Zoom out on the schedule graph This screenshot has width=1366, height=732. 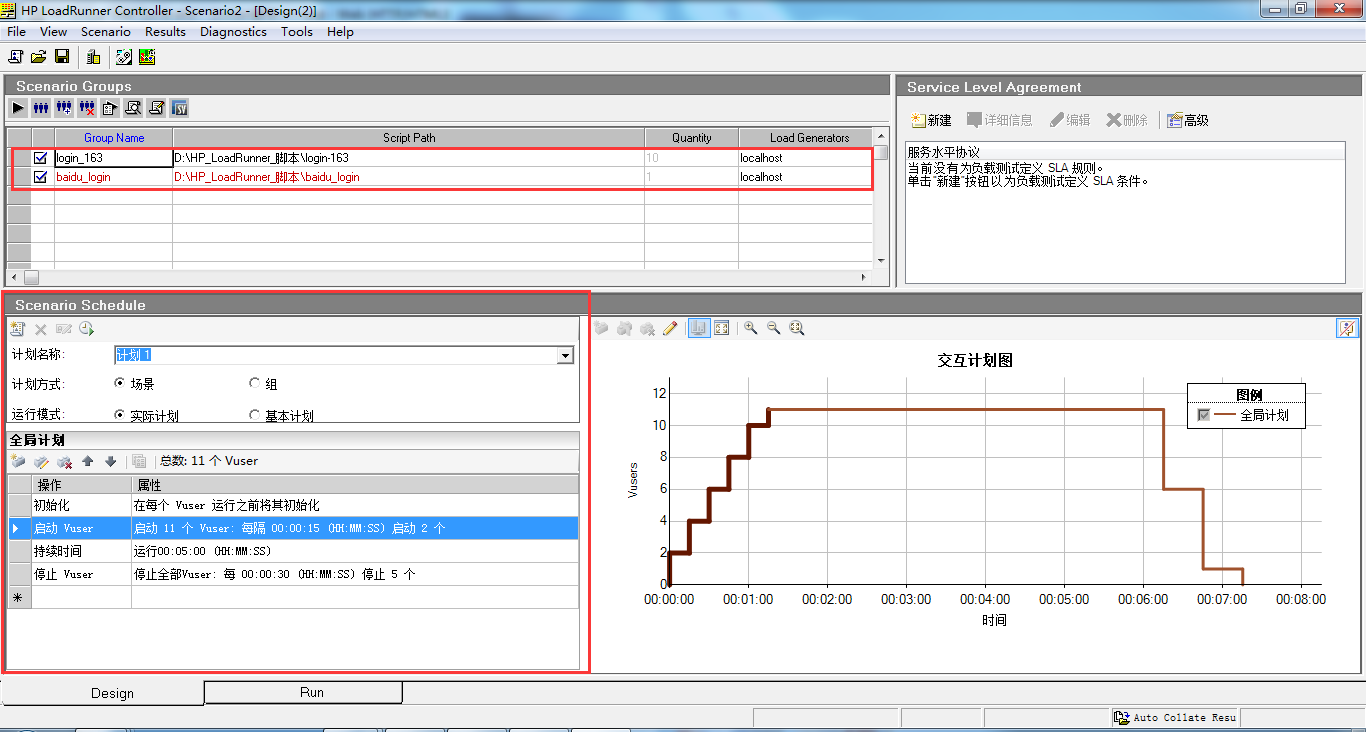[x=773, y=328]
